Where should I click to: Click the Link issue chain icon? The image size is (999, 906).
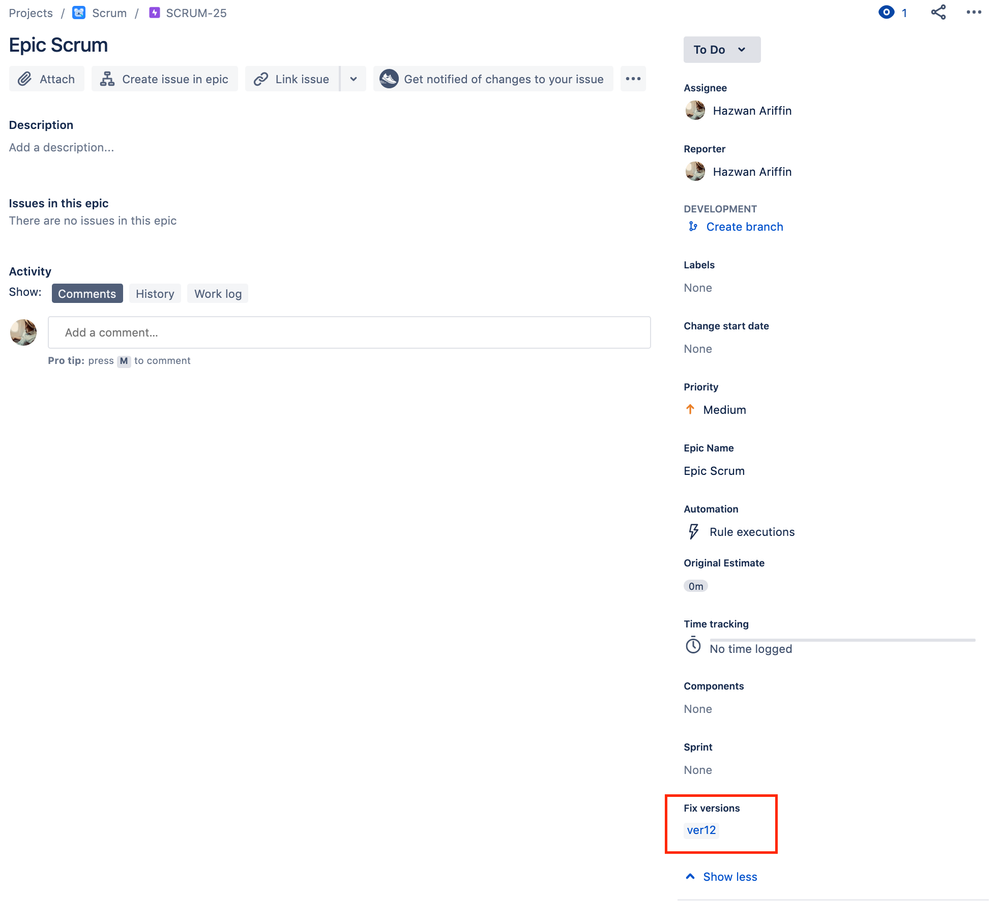click(262, 78)
